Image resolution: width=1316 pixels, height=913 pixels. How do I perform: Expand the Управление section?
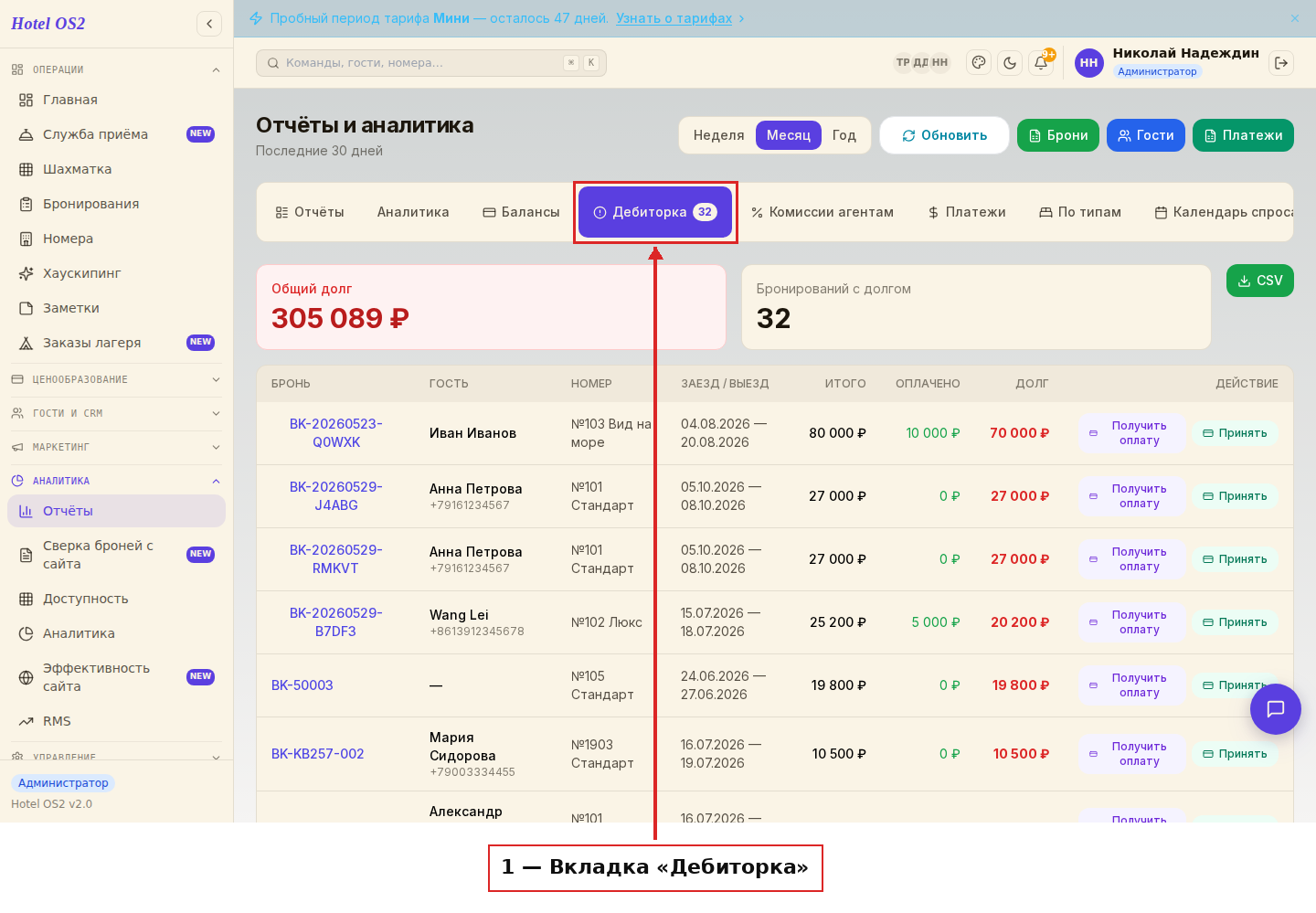tap(117, 755)
